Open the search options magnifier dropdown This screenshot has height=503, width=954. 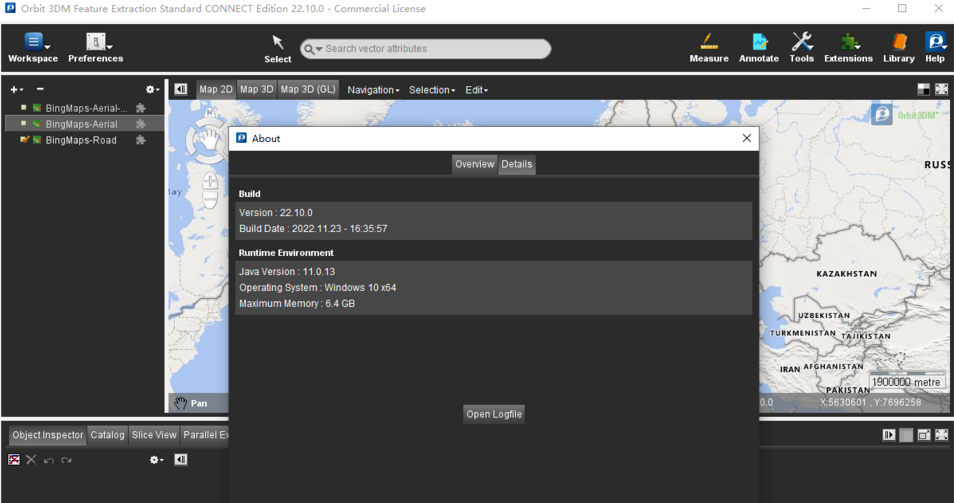[313, 49]
